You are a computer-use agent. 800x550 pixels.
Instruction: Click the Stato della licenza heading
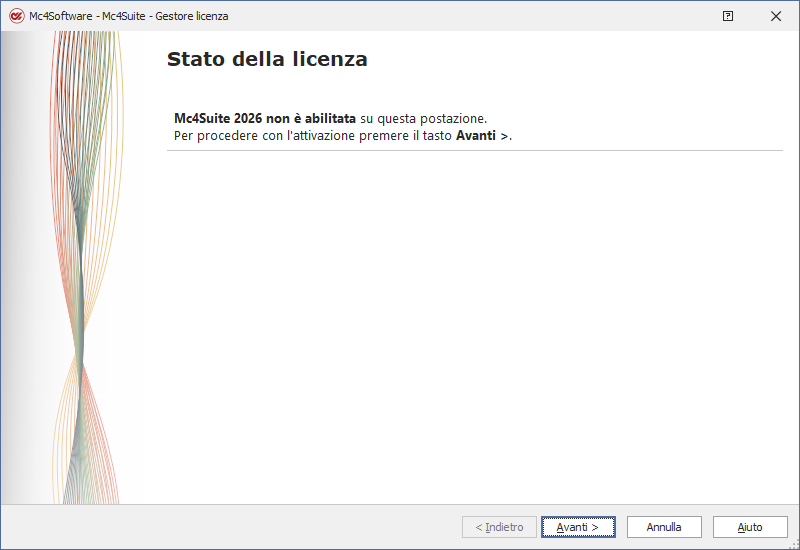click(x=267, y=60)
